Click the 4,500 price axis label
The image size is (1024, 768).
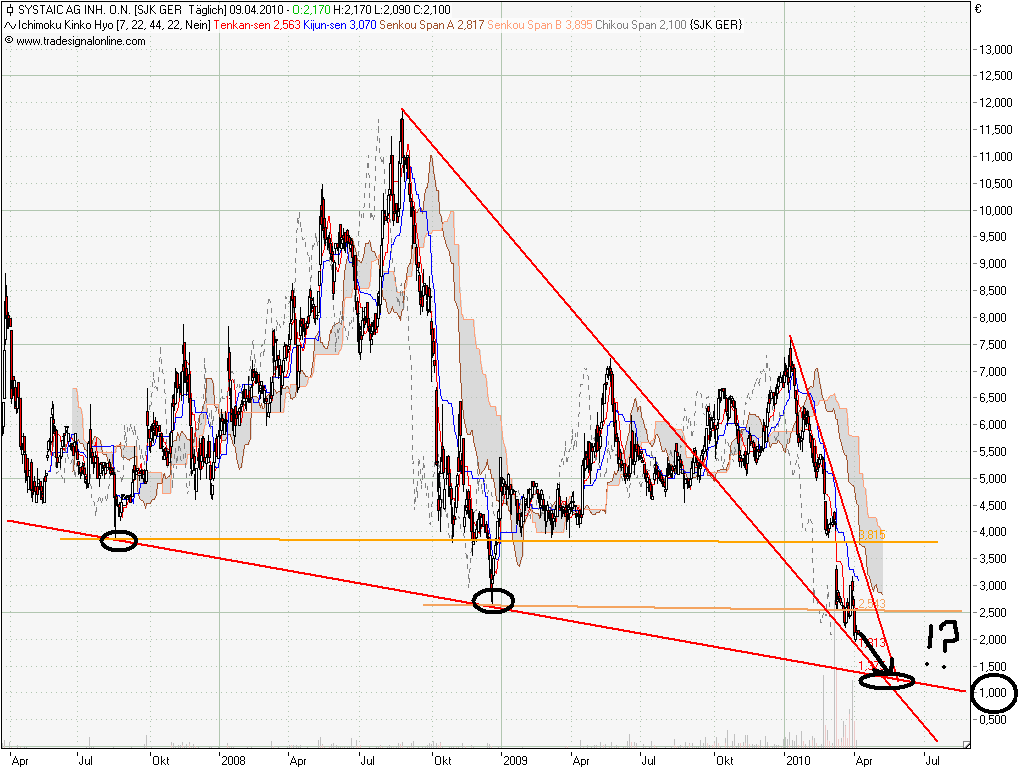(x=993, y=505)
